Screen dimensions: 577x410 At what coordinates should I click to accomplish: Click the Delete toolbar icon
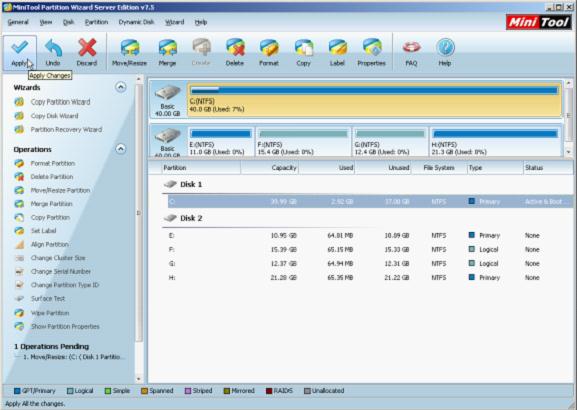[x=235, y=48]
